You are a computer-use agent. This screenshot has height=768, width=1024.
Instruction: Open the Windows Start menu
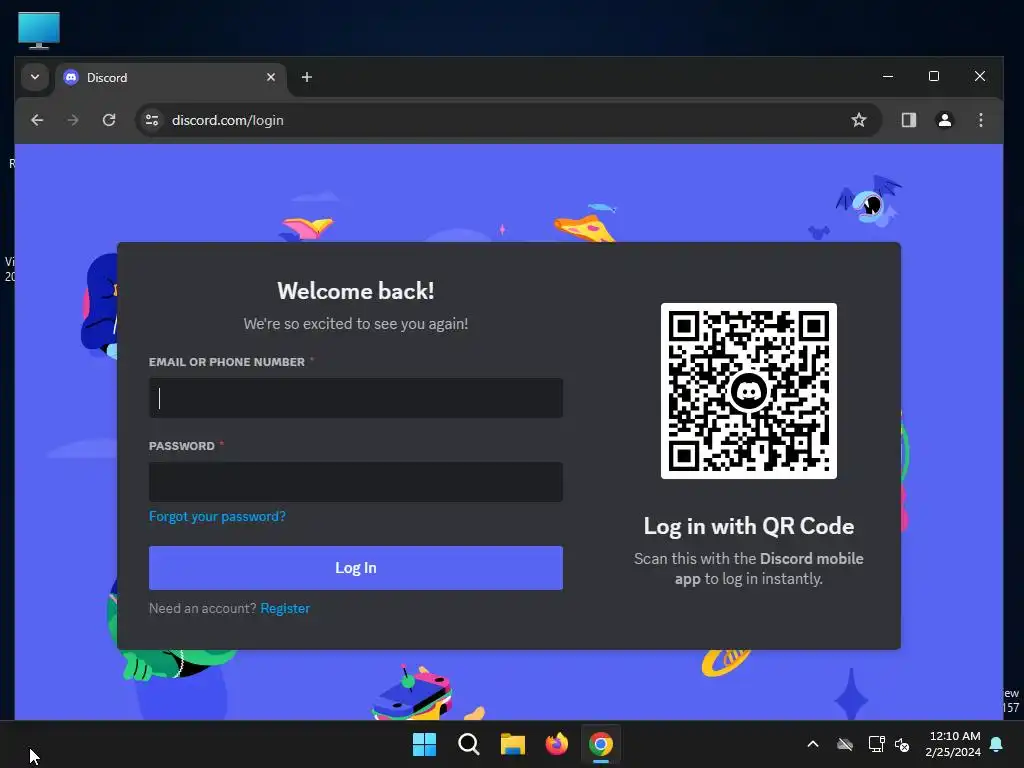424,744
